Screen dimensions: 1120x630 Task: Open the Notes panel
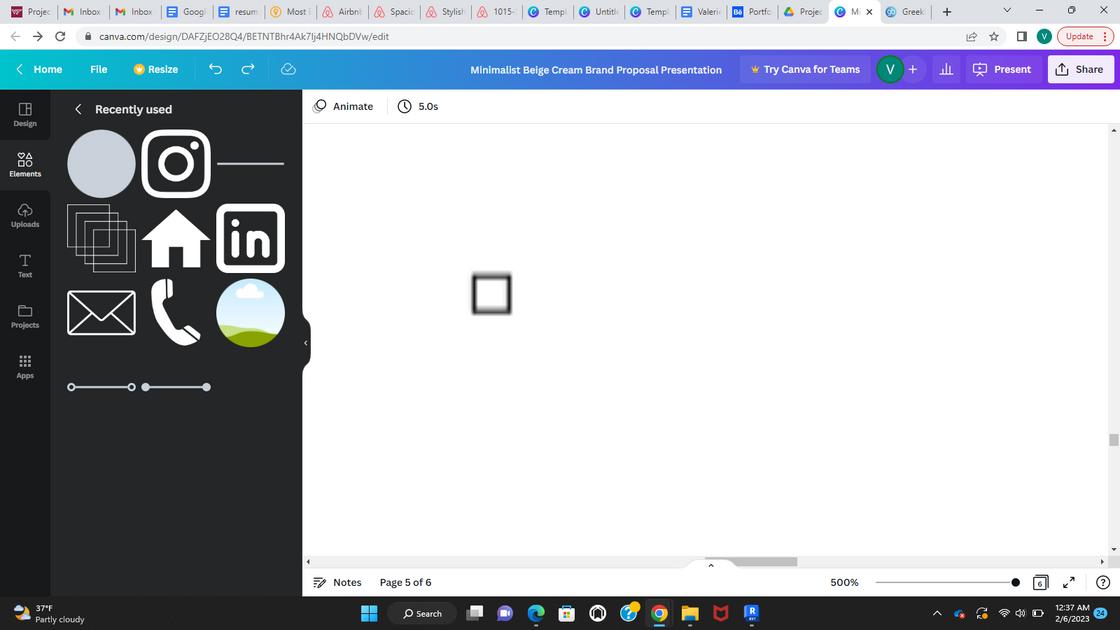tap(337, 582)
